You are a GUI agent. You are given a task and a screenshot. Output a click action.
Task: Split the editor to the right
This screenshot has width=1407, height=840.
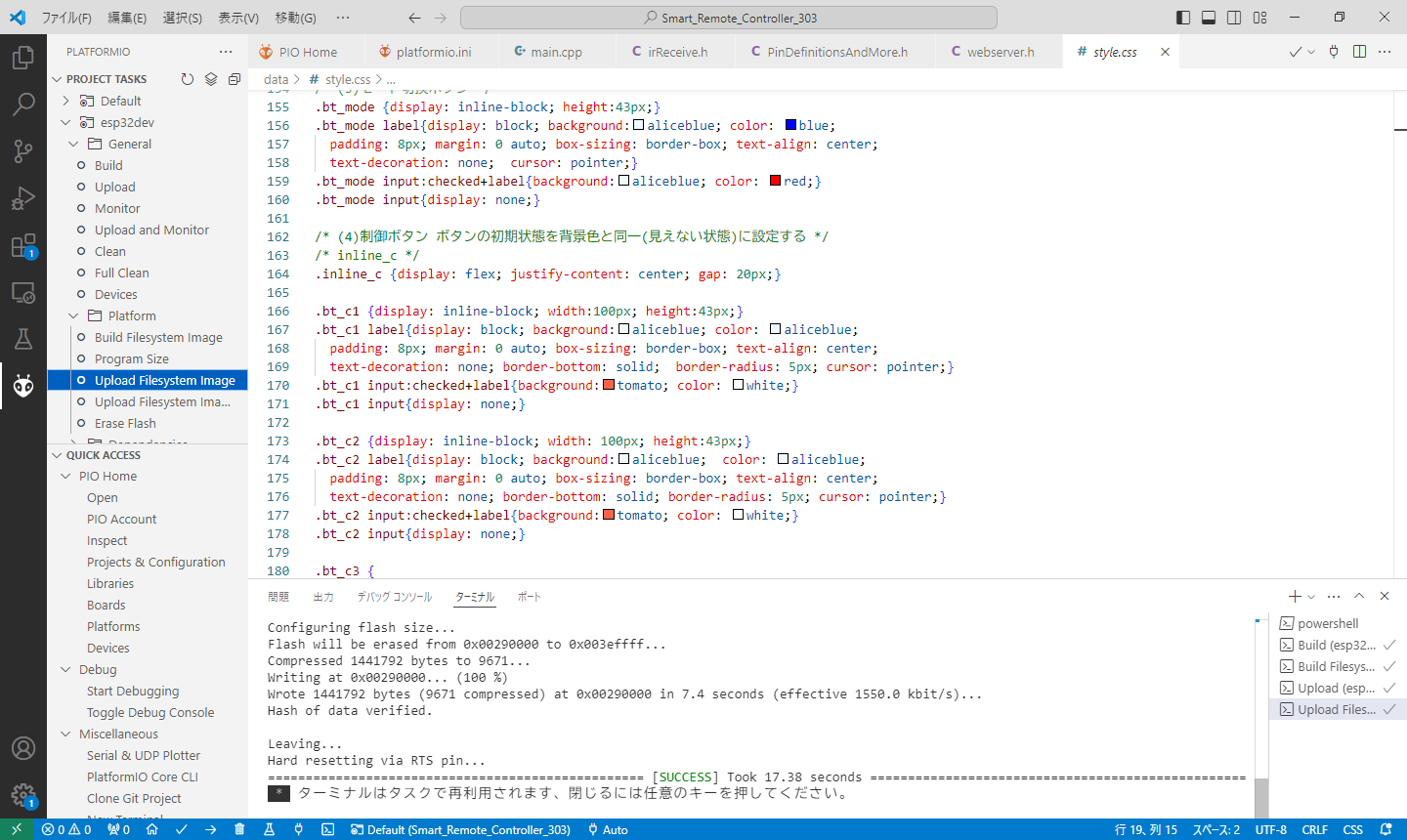pyautogui.click(x=1359, y=52)
